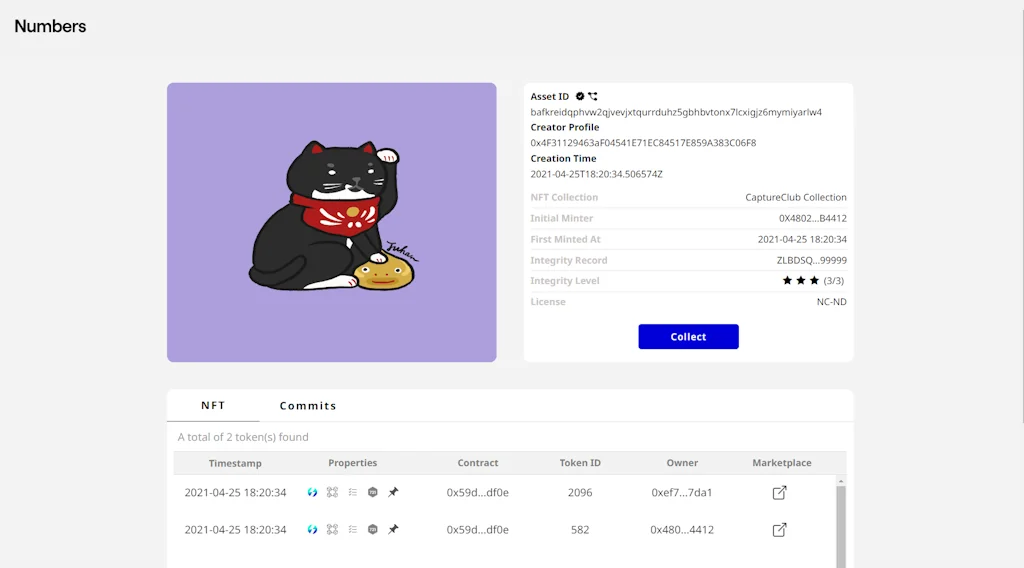Click the token list scroll-up arrow
The height and width of the screenshot is (568, 1024).
841,481
